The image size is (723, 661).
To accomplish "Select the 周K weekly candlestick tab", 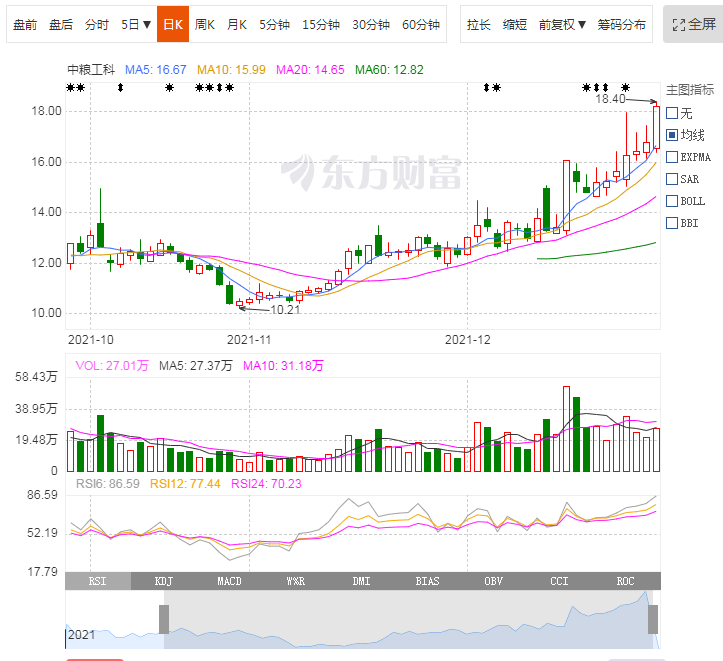I will click(x=204, y=24).
